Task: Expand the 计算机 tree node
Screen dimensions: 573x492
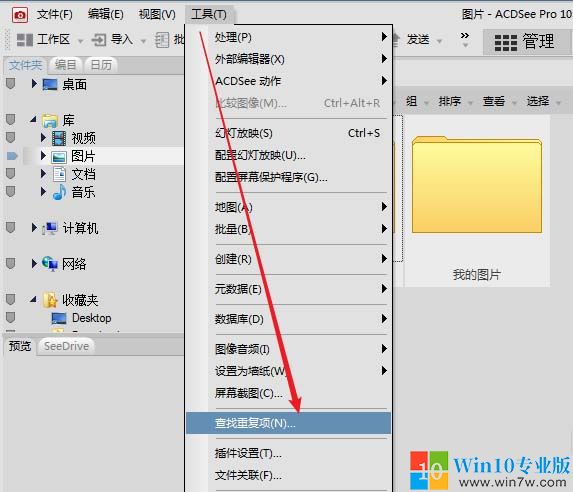Action: 34,227
